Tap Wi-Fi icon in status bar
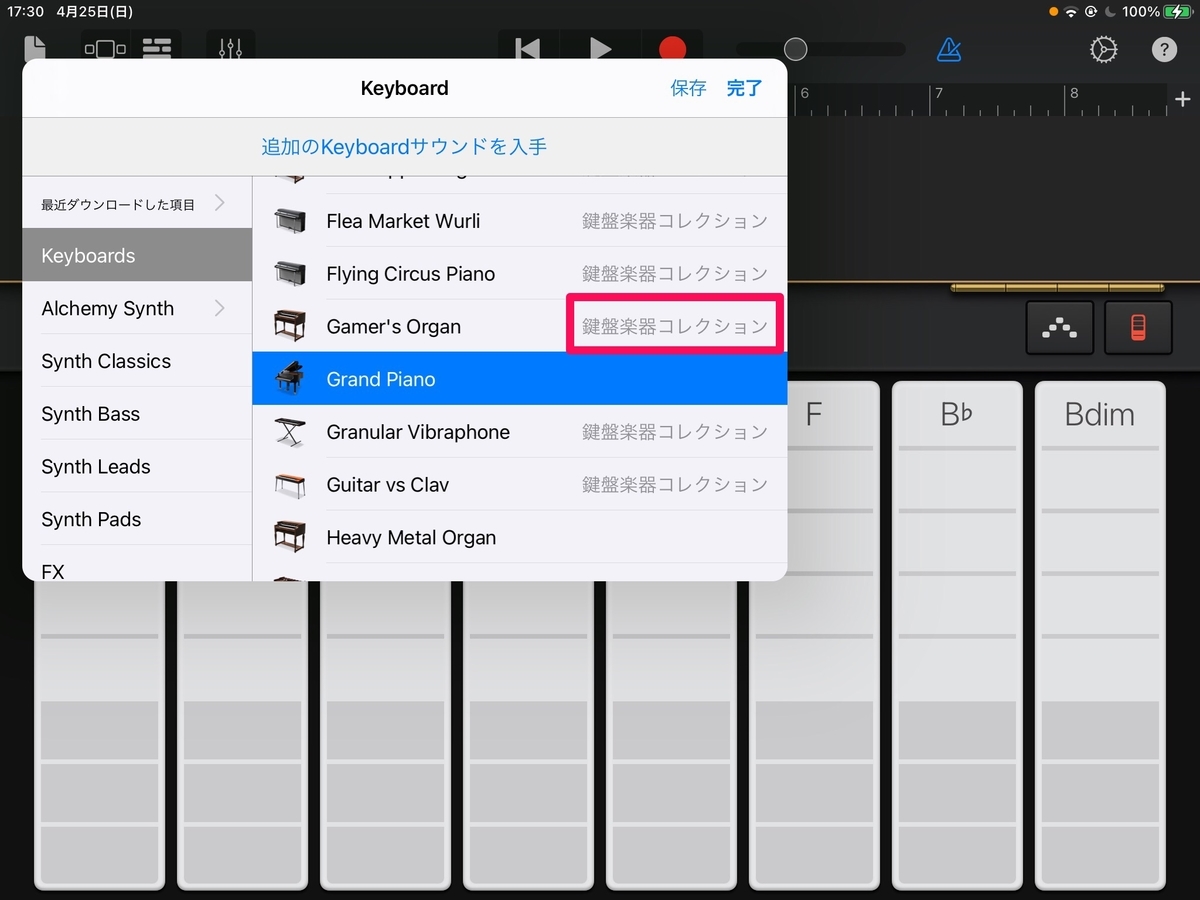Viewport: 1200px width, 900px height. (x=1071, y=12)
